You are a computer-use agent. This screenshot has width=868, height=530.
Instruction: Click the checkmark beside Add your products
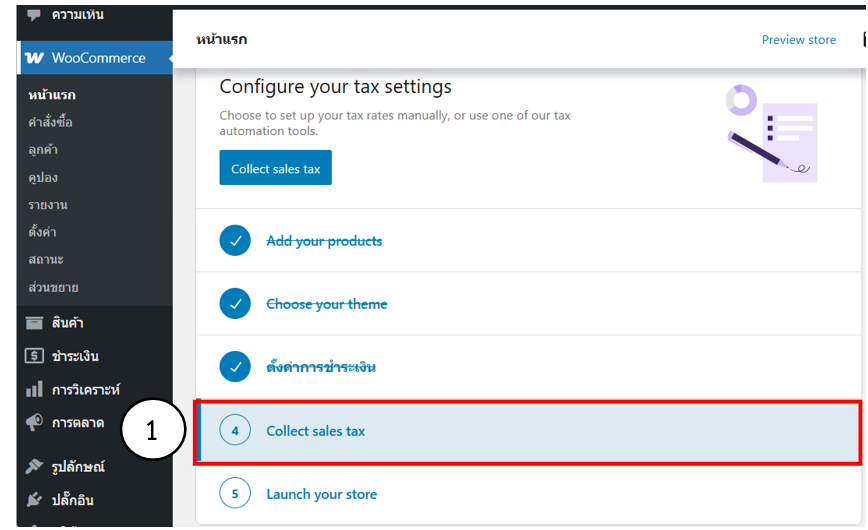pos(235,241)
